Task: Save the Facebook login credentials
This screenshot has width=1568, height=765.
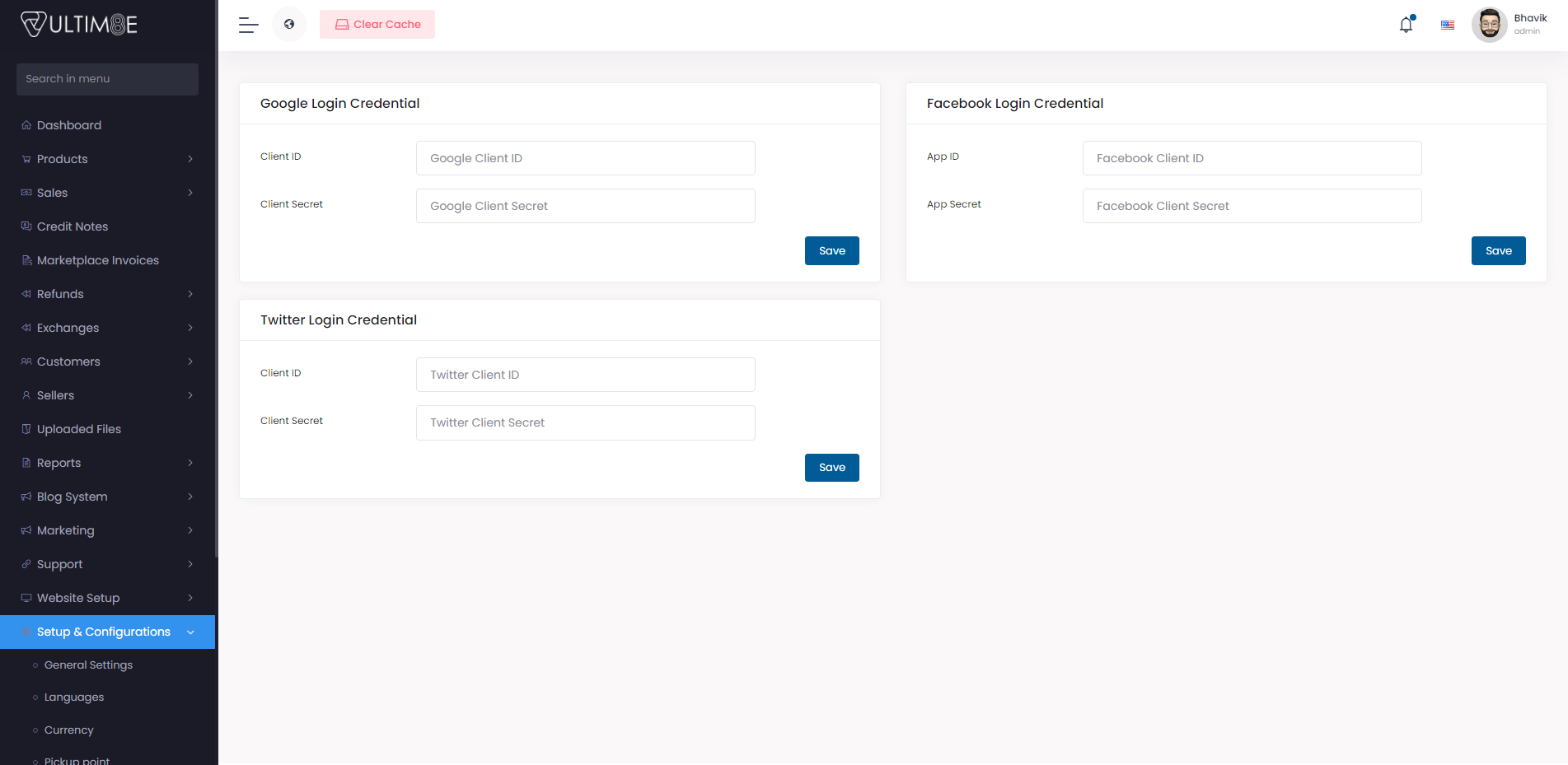Action: 1498,250
